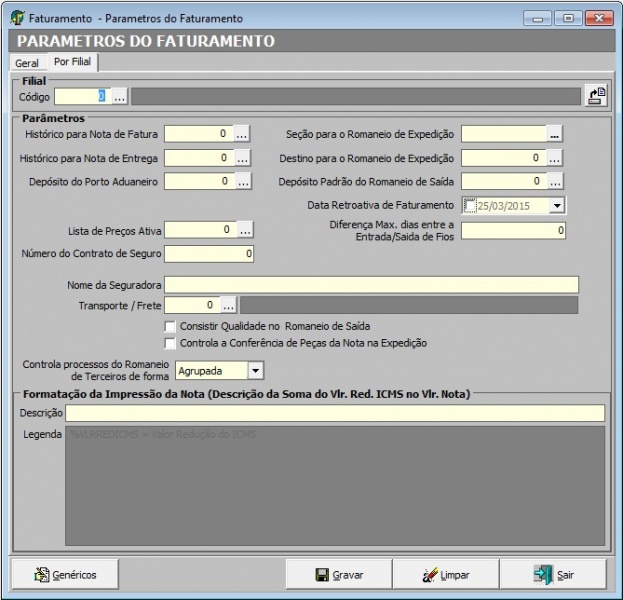Open lookup for Histórico para Nota de Fatura
Screen dimensions: 623x600
[242, 133]
